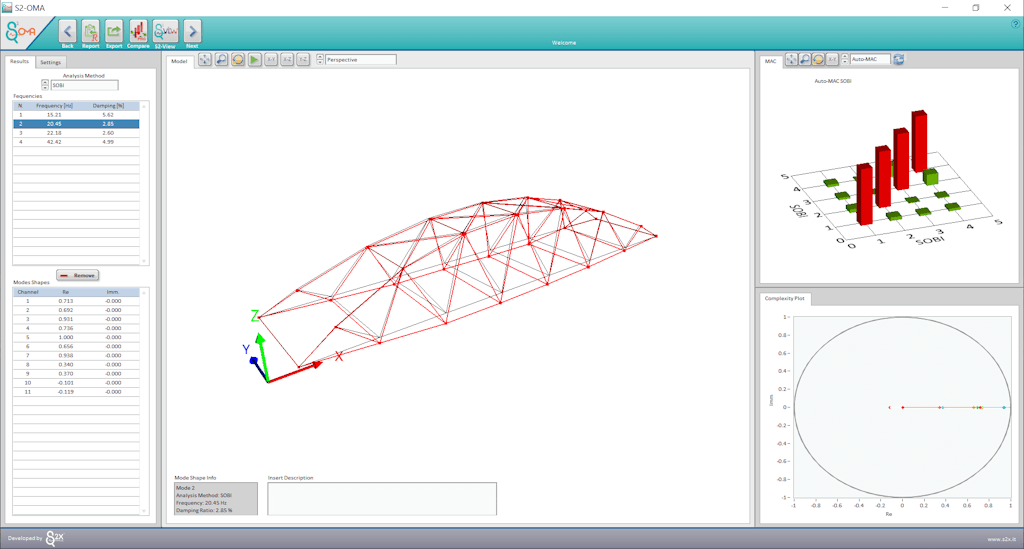Viewport: 1024px width, 549px height.
Task: Switch Model view to X-Z plane
Action: (287, 59)
